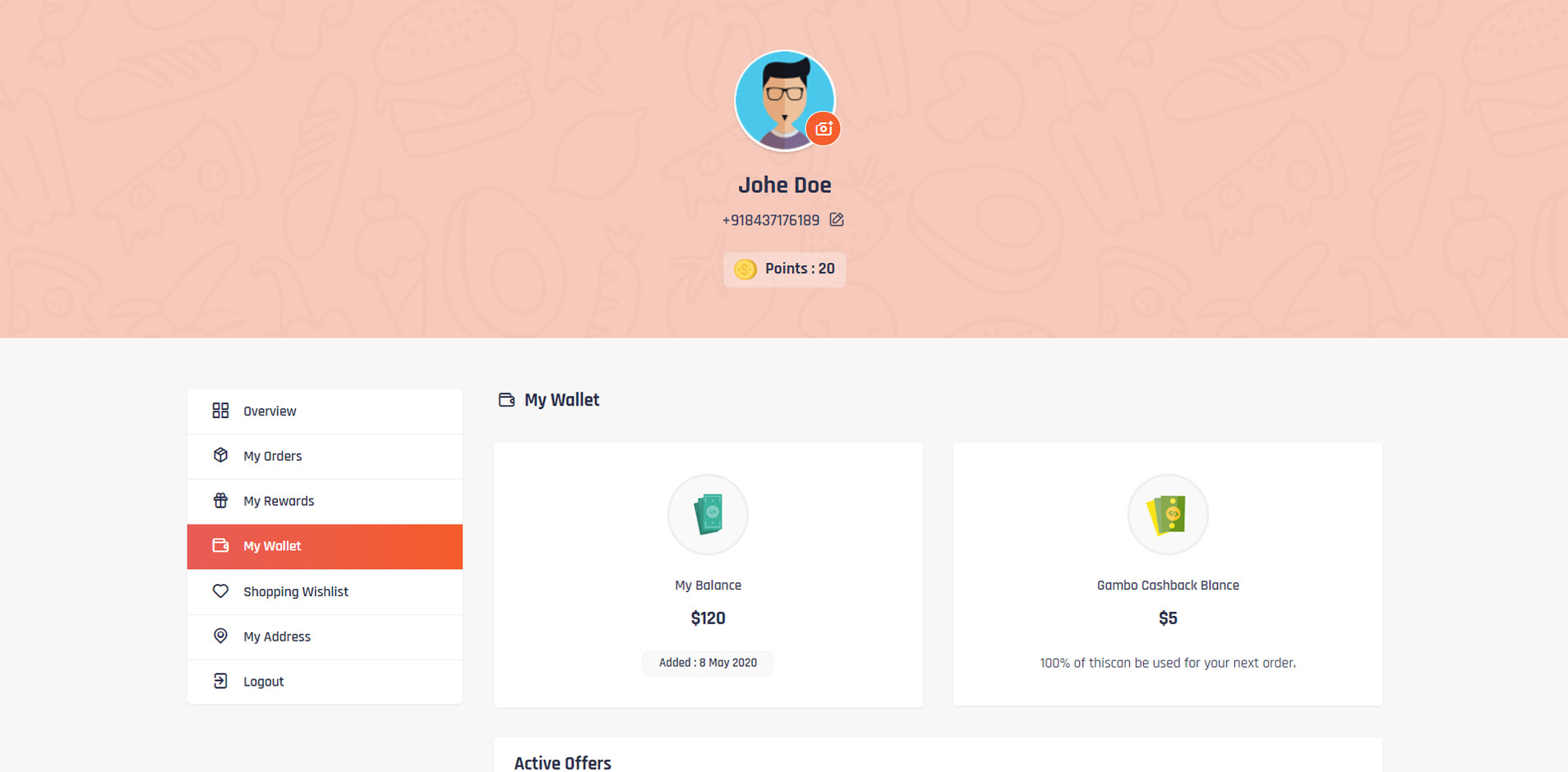Open My Address from sidebar
The height and width of the screenshot is (772, 1568).
pyautogui.click(x=277, y=637)
